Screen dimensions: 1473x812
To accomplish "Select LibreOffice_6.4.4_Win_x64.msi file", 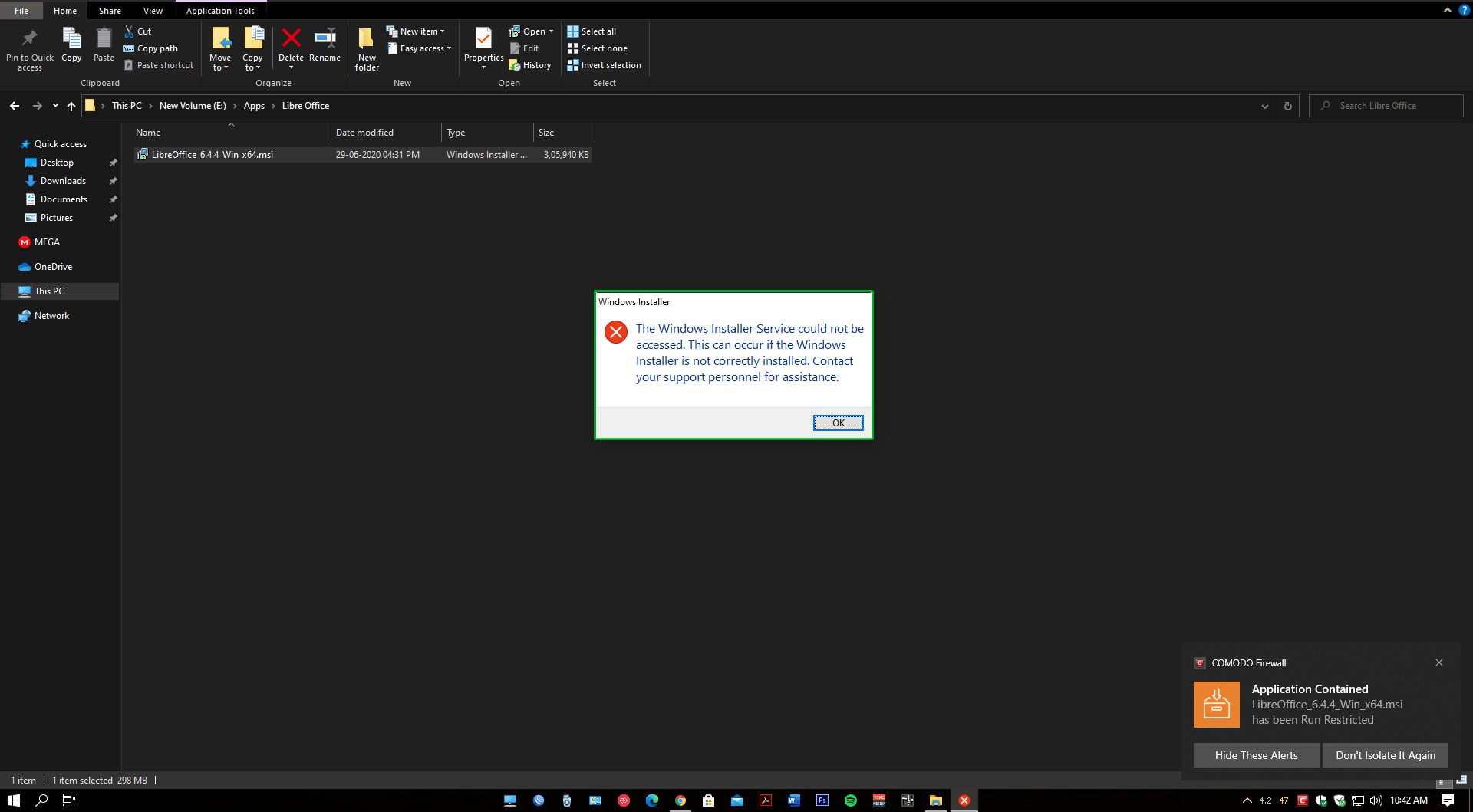I will point(362,155).
